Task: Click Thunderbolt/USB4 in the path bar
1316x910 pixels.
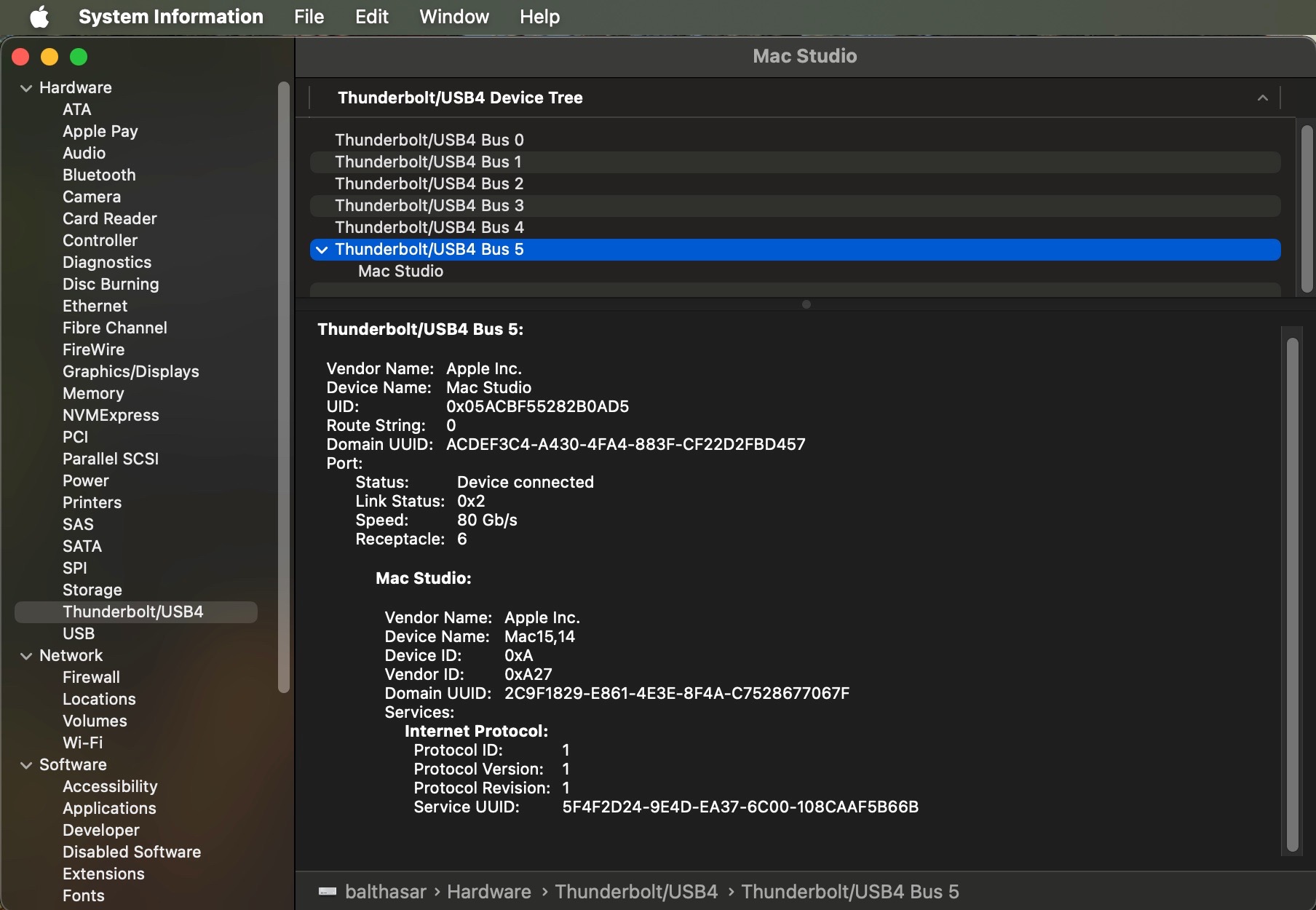Action: coord(636,891)
